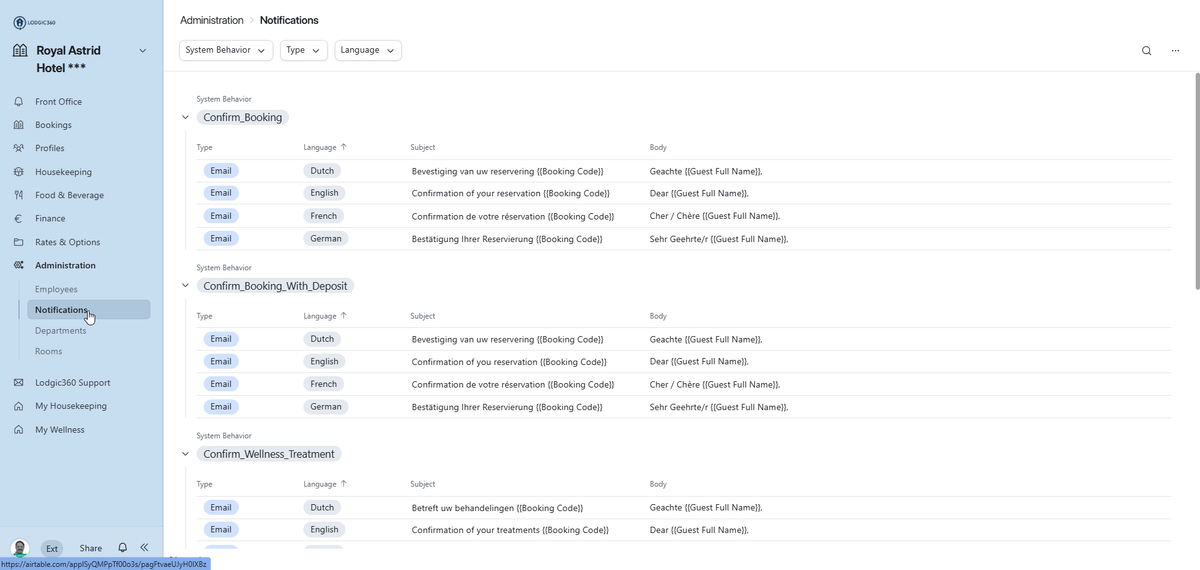Open the more options ellipsis menu
The height and width of the screenshot is (570, 1200).
tap(1175, 51)
